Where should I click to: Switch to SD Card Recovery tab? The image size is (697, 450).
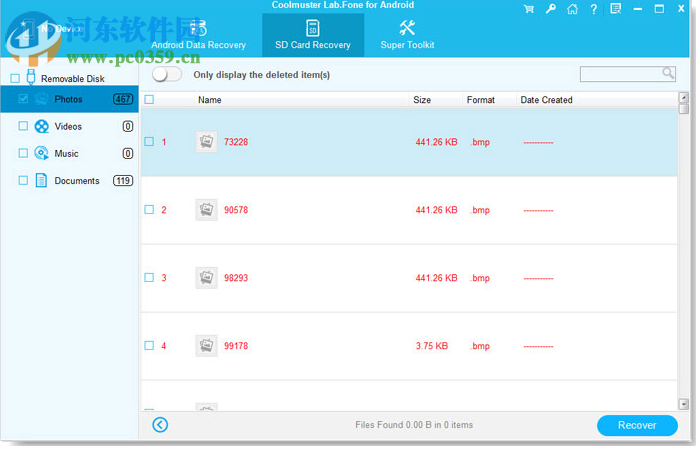click(313, 35)
